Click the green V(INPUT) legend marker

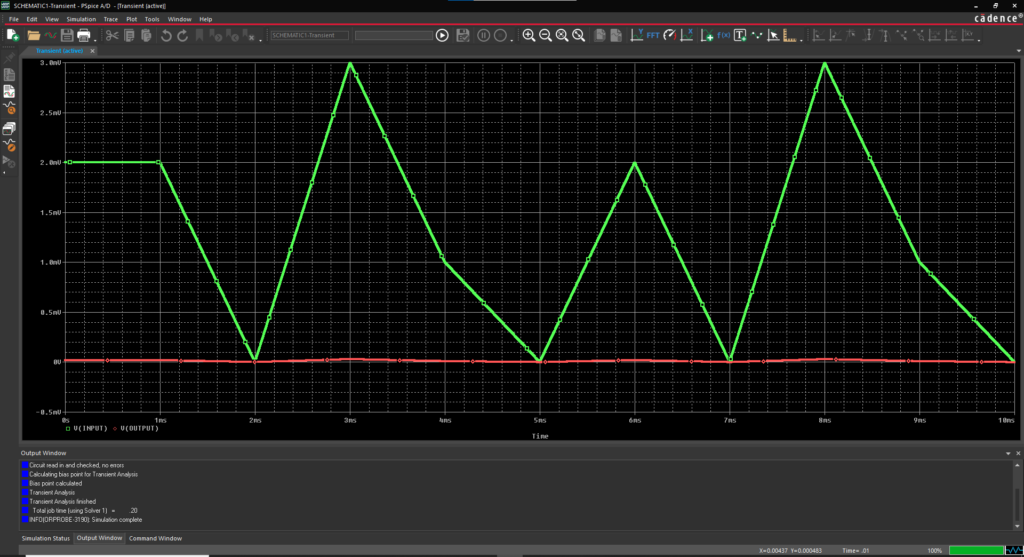[68, 428]
